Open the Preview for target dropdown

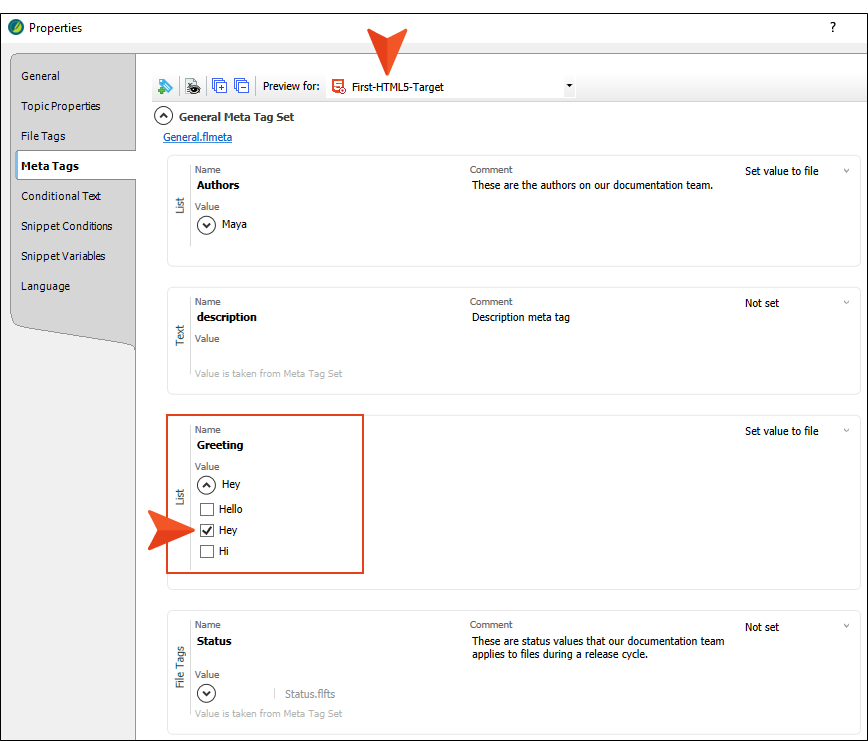tap(569, 86)
